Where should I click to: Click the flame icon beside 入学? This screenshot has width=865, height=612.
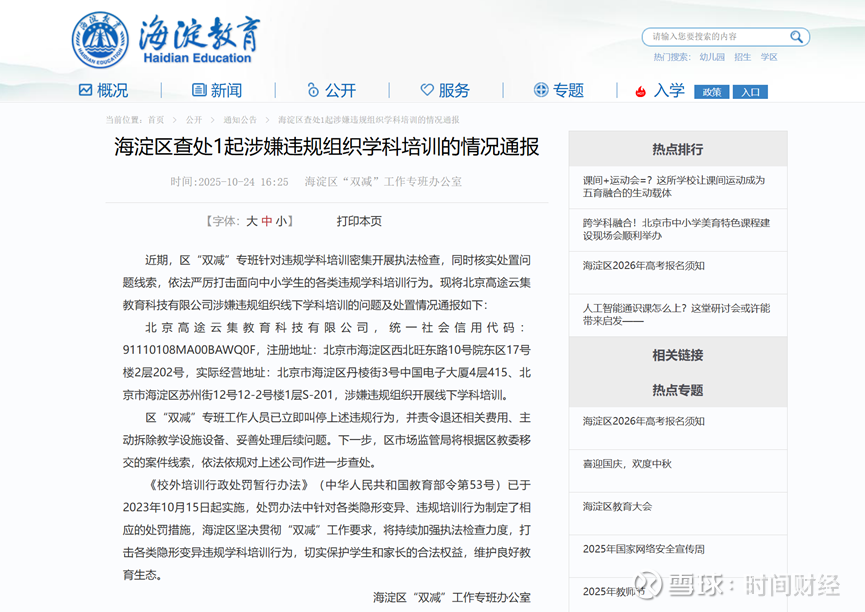640,91
